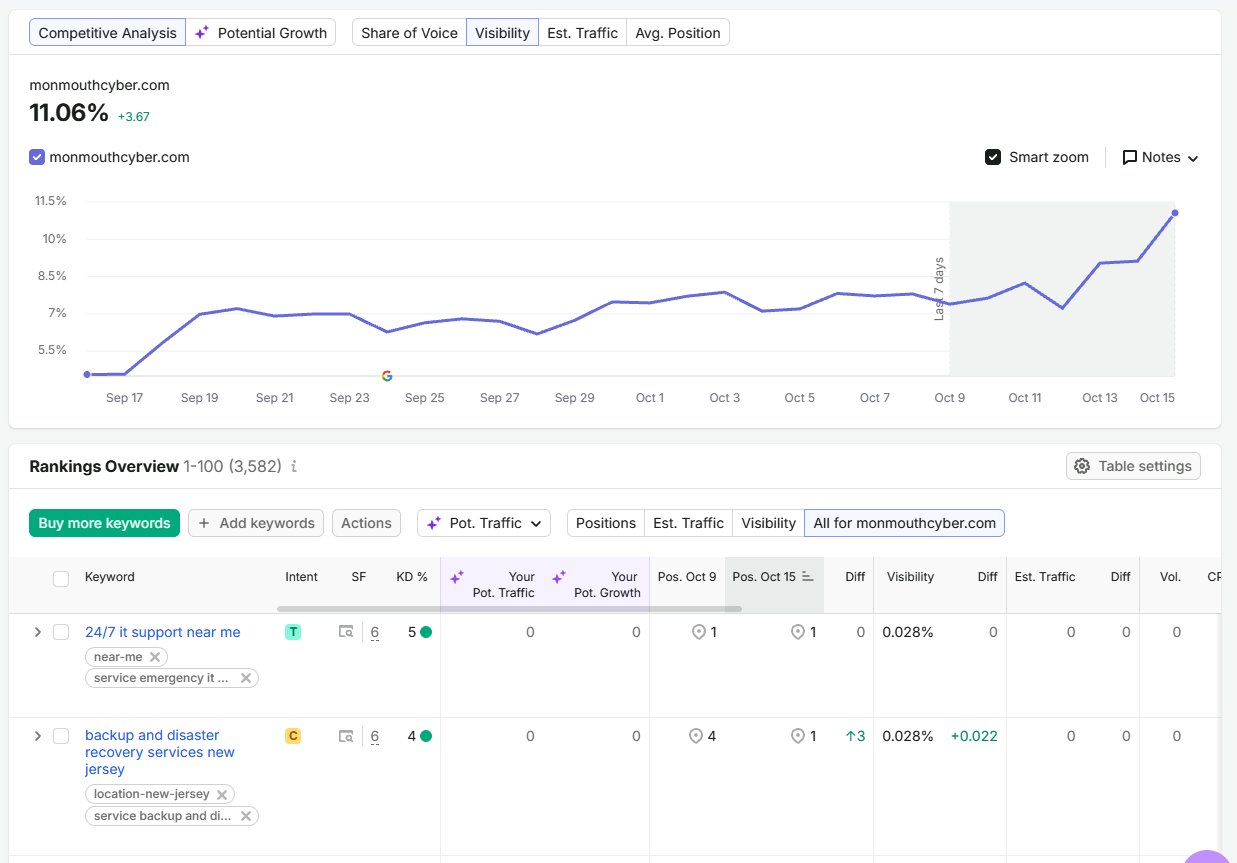The height and width of the screenshot is (863, 1237).
Task: Show Visibility table view
Action: 768,523
